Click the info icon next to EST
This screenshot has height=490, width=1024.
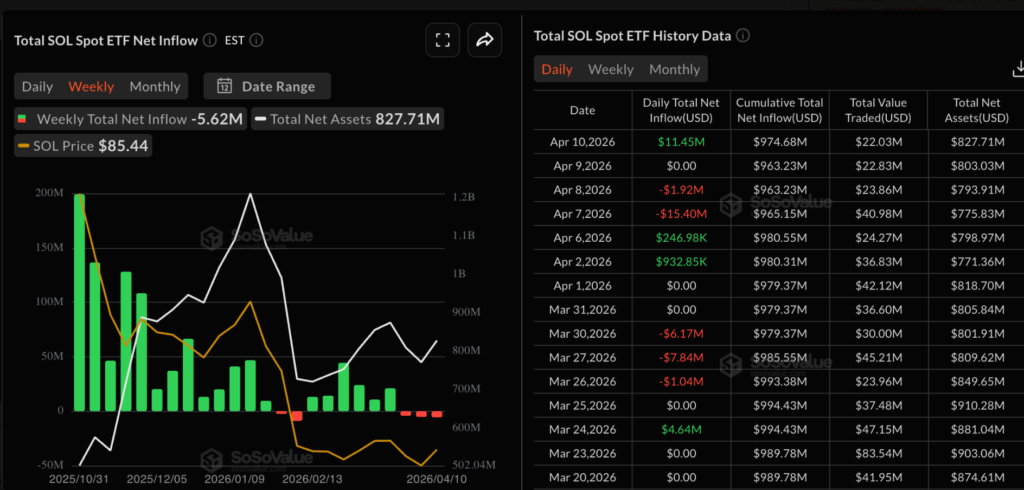tap(257, 41)
